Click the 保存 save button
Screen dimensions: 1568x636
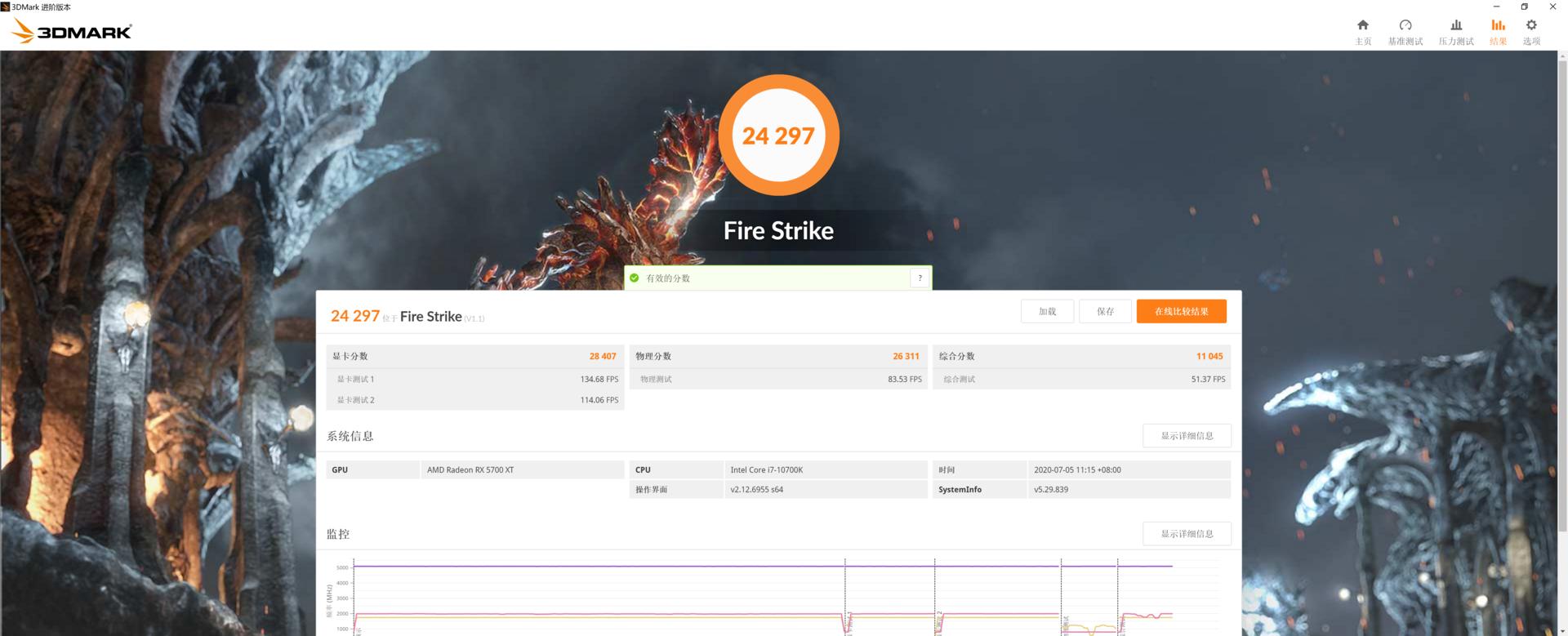(1105, 311)
